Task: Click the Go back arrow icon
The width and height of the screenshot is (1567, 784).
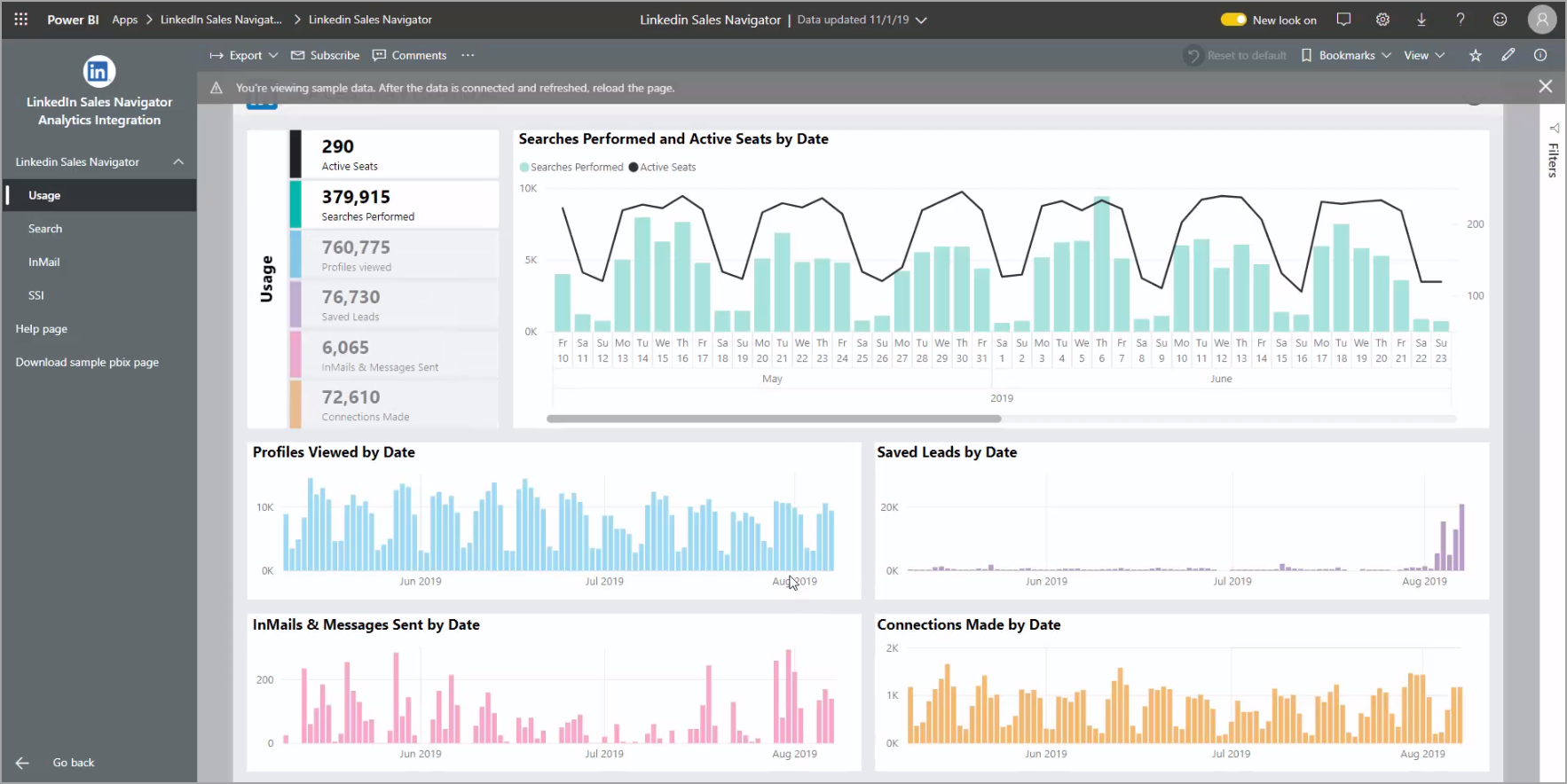Action: point(22,763)
